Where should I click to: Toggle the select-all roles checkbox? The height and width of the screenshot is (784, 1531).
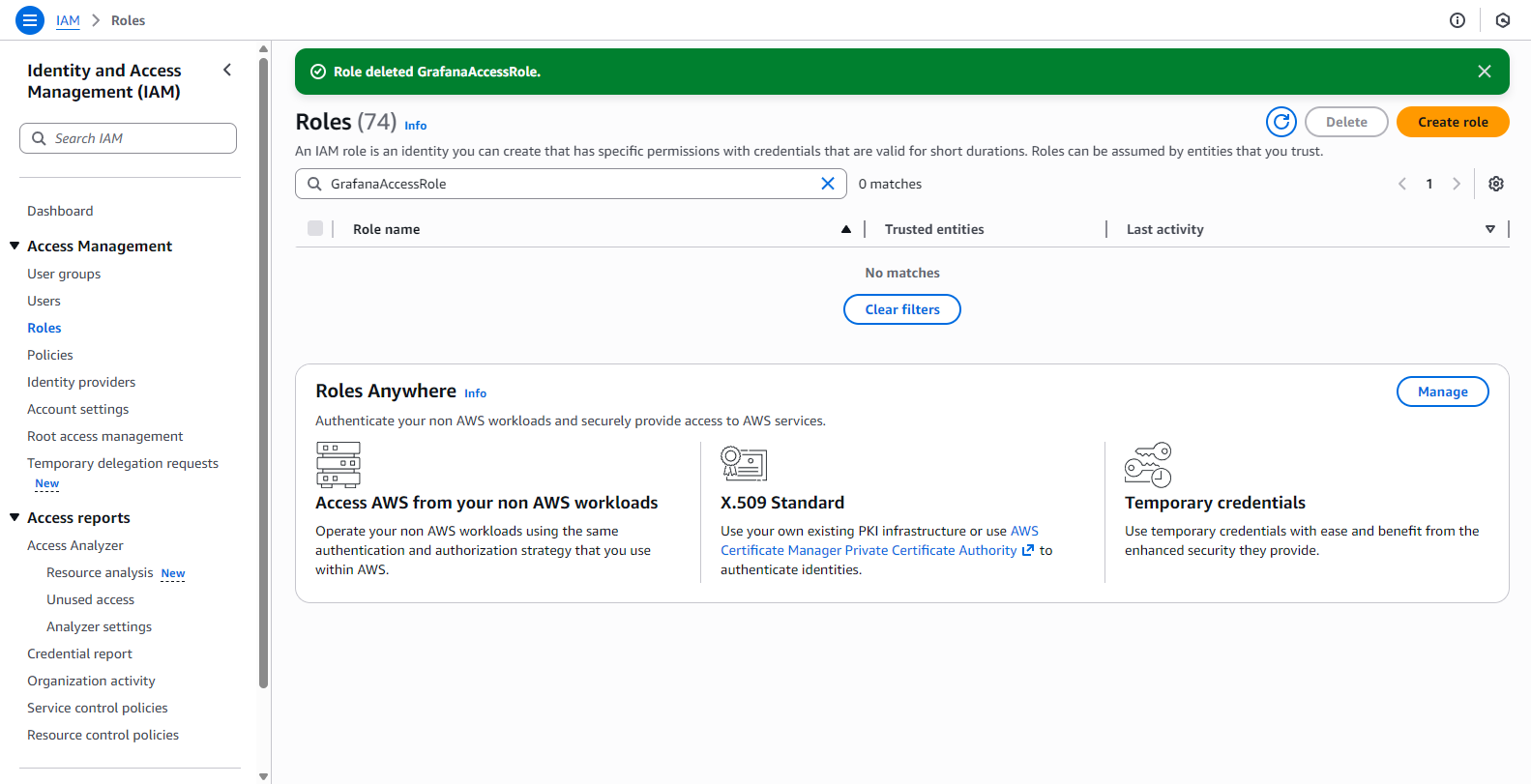(x=315, y=228)
